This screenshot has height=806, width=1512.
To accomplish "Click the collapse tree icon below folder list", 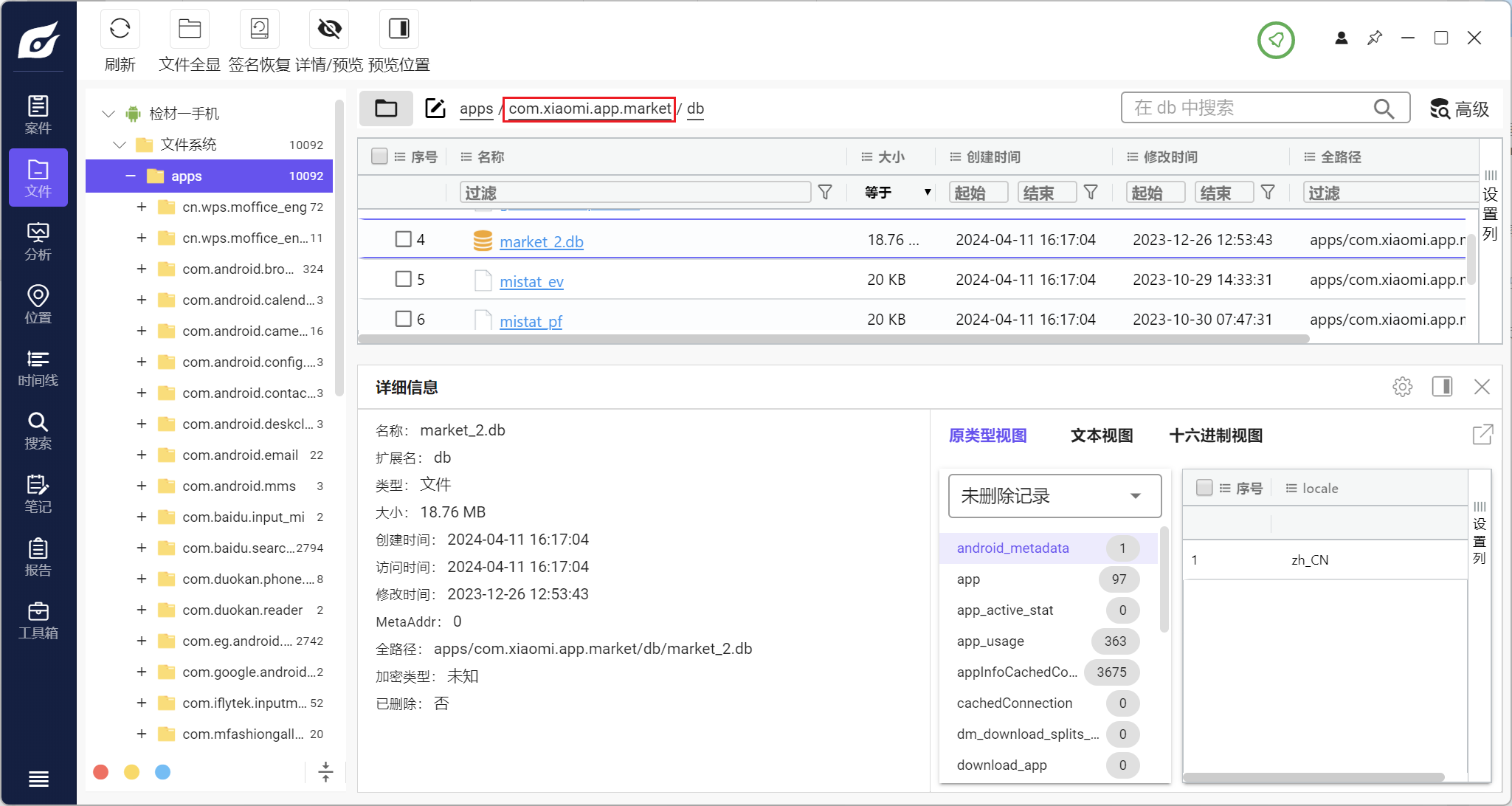I will click(325, 772).
